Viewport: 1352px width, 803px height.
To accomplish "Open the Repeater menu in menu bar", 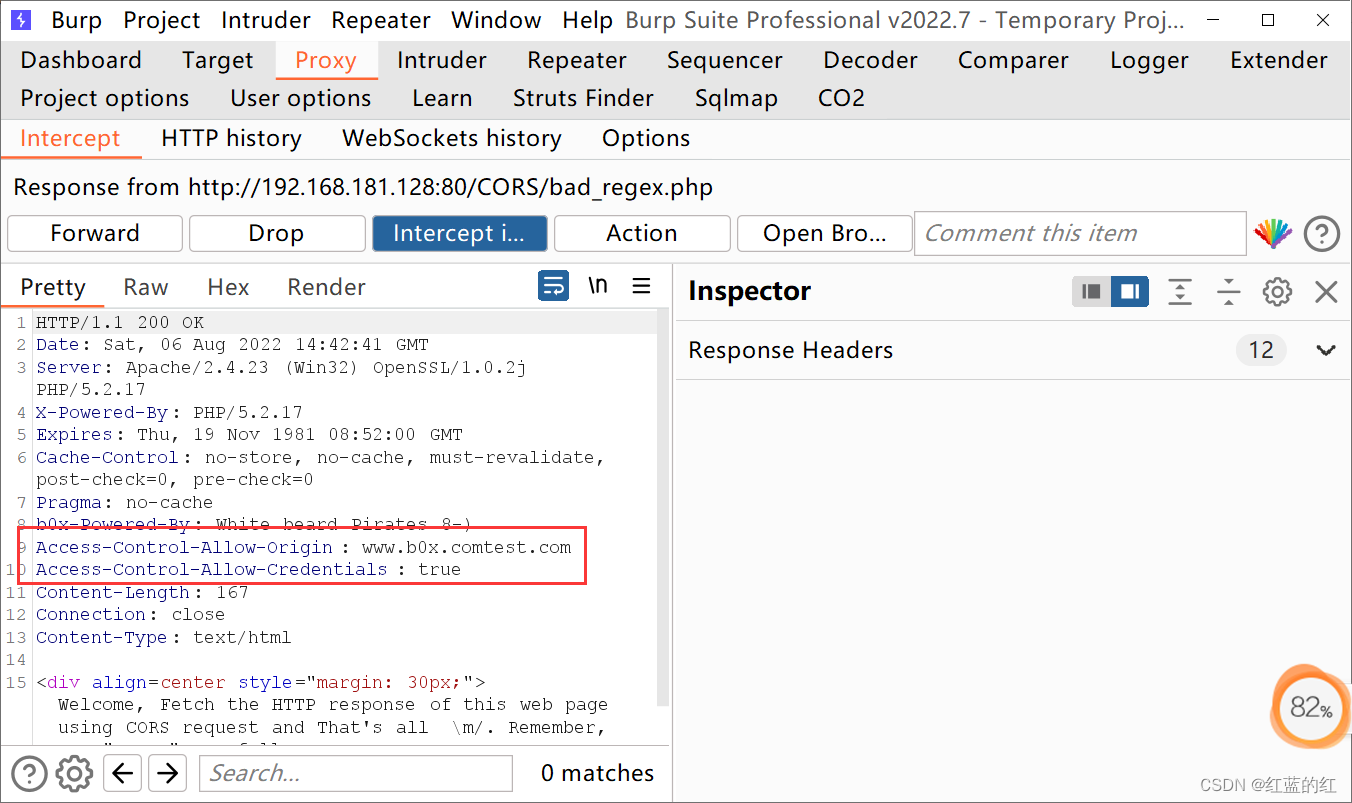I will pyautogui.click(x=381, y=20).
